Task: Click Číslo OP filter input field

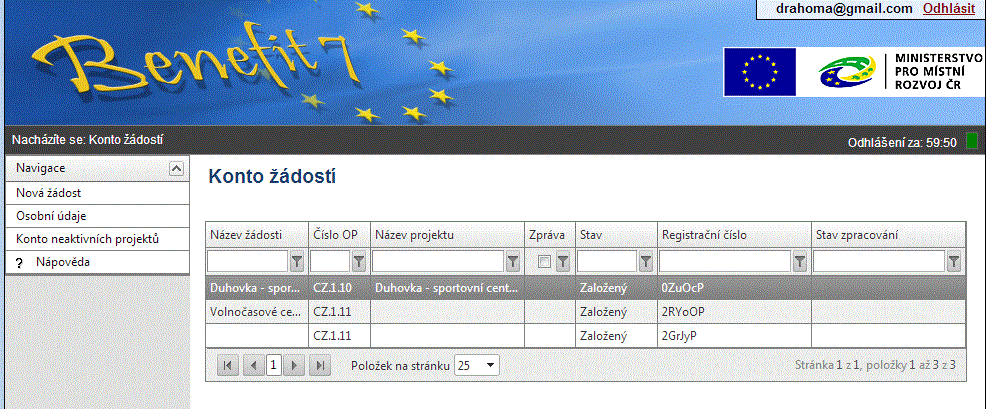Action: pyautogui.click(x=330, y=262)
